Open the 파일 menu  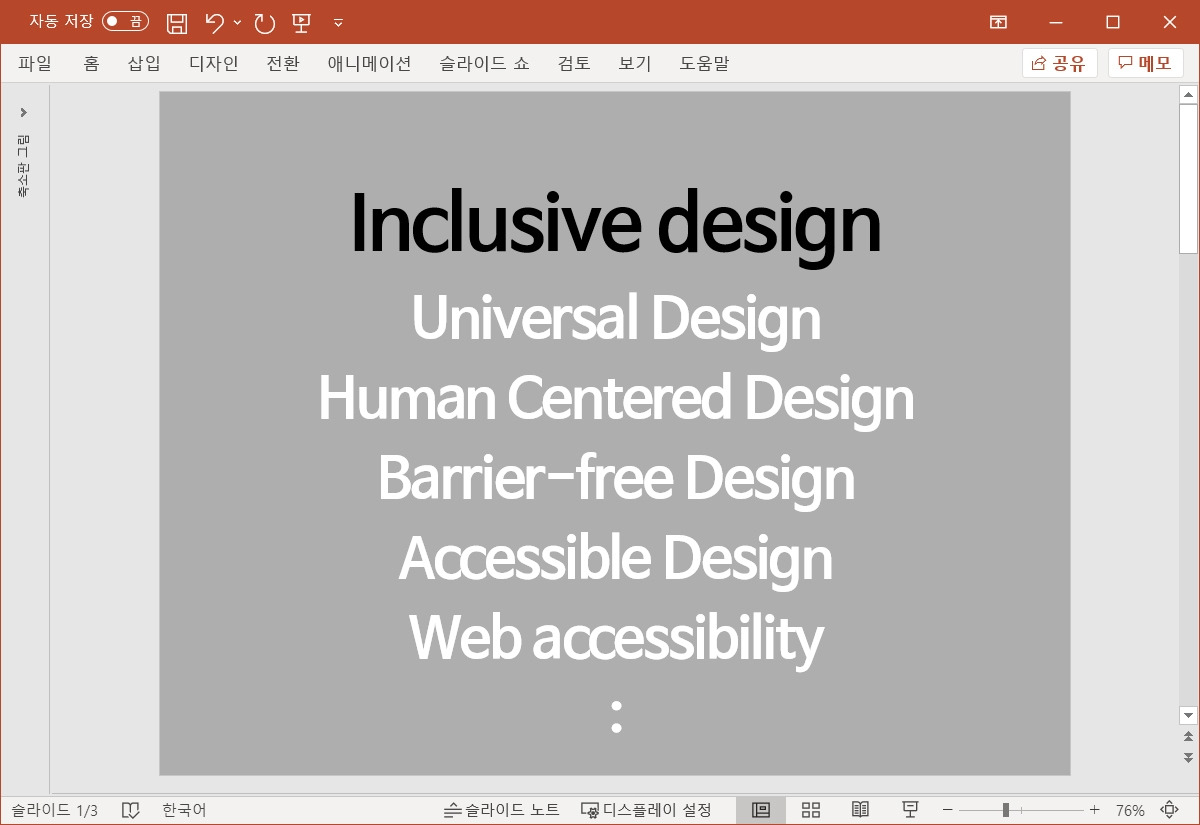[35, 64]
